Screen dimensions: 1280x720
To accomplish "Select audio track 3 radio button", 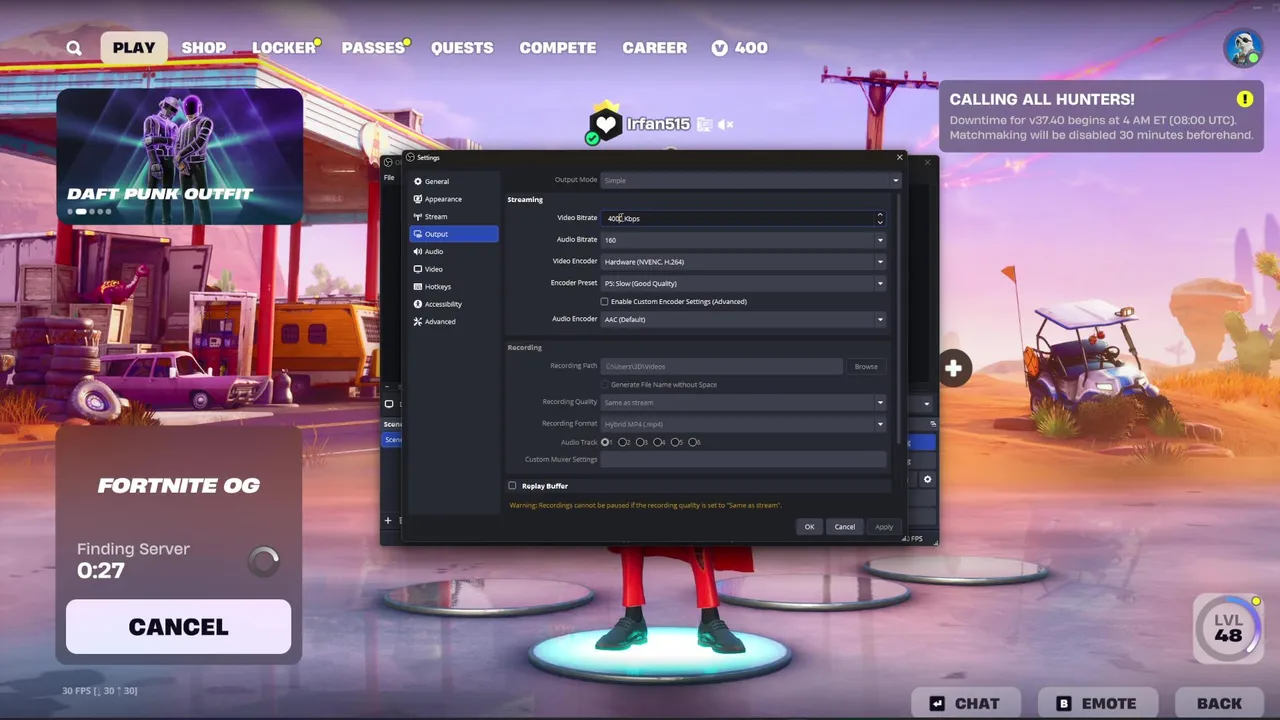I will [x=640, y=442].
